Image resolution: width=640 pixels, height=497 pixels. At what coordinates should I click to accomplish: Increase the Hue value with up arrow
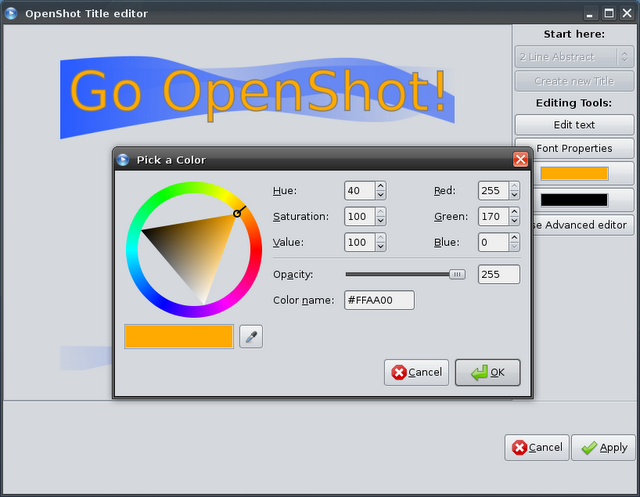coord(380,186)
